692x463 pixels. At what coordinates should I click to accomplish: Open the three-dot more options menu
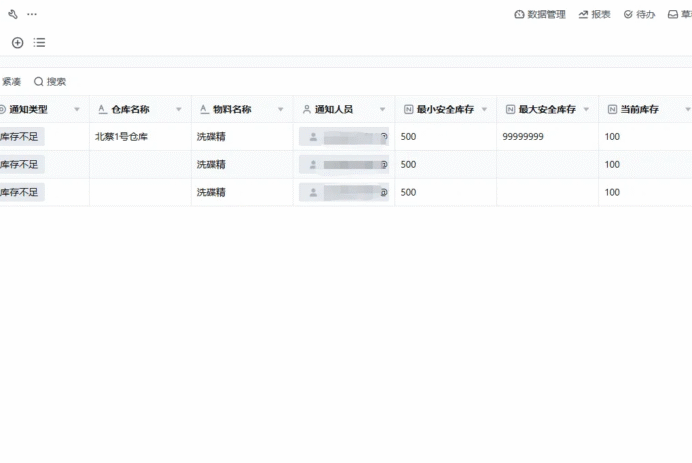point(32,14)
